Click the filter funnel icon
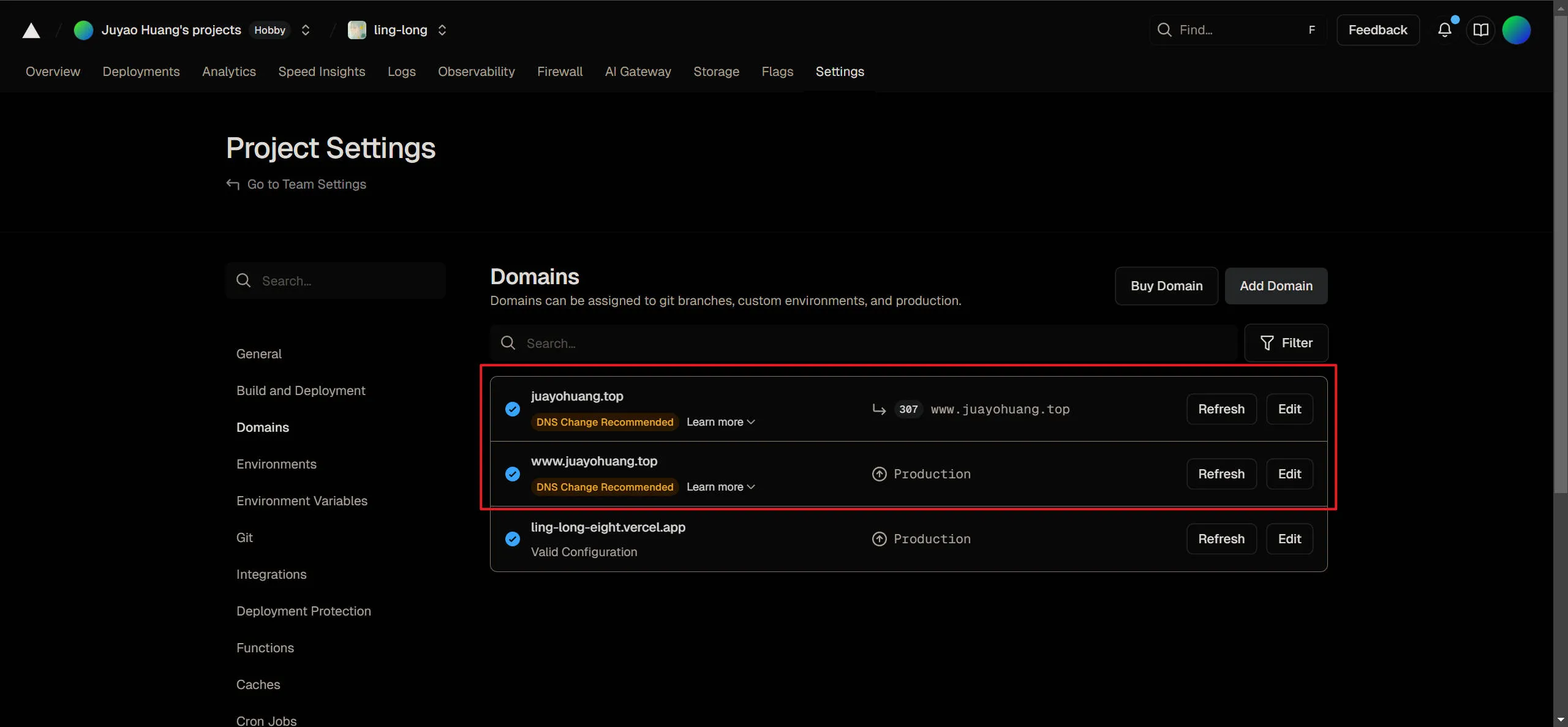Screen dimensions: 1568x727 1267,343
